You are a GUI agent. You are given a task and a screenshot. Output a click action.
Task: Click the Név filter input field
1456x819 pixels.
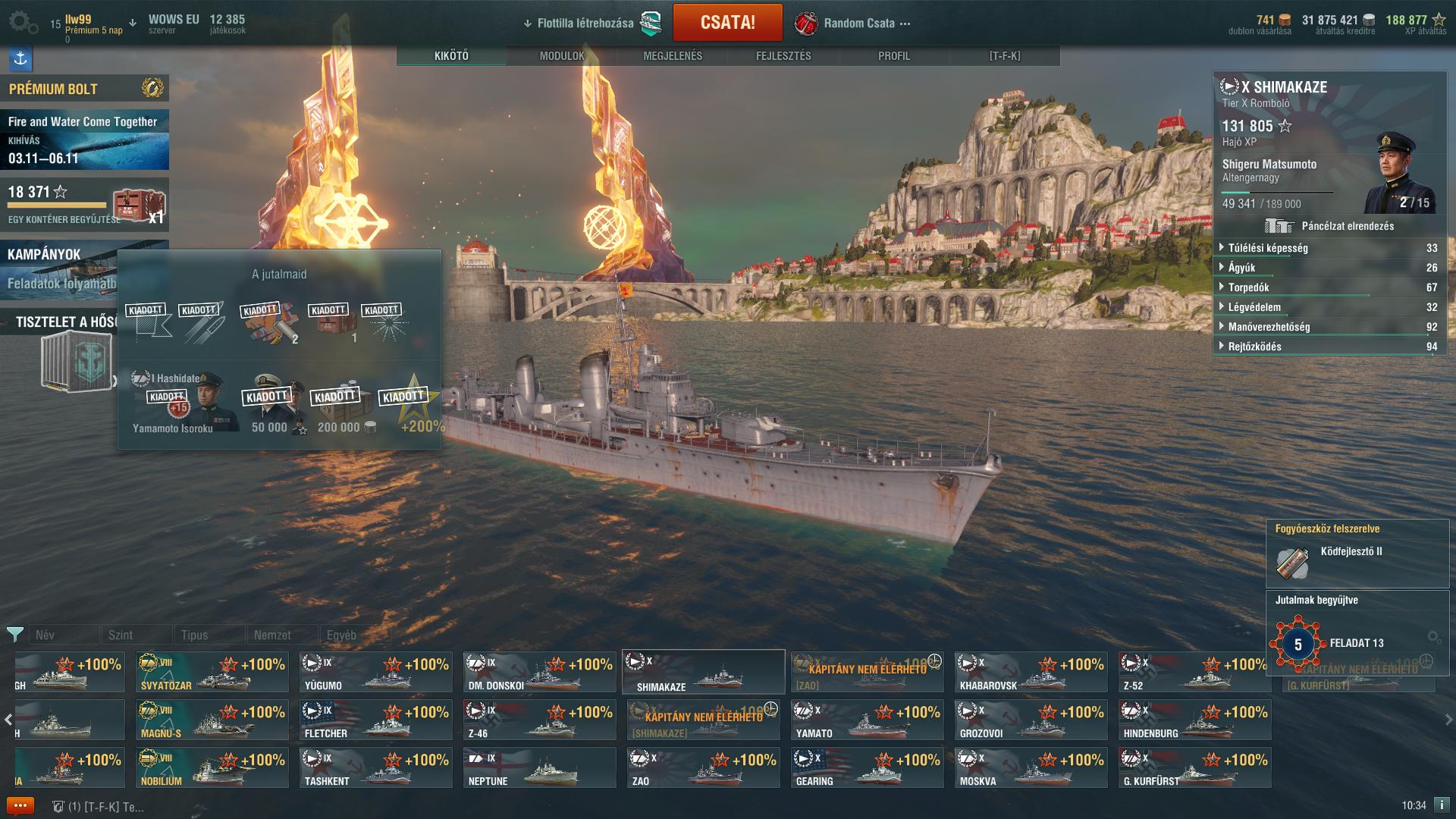(x=65, y=635)
